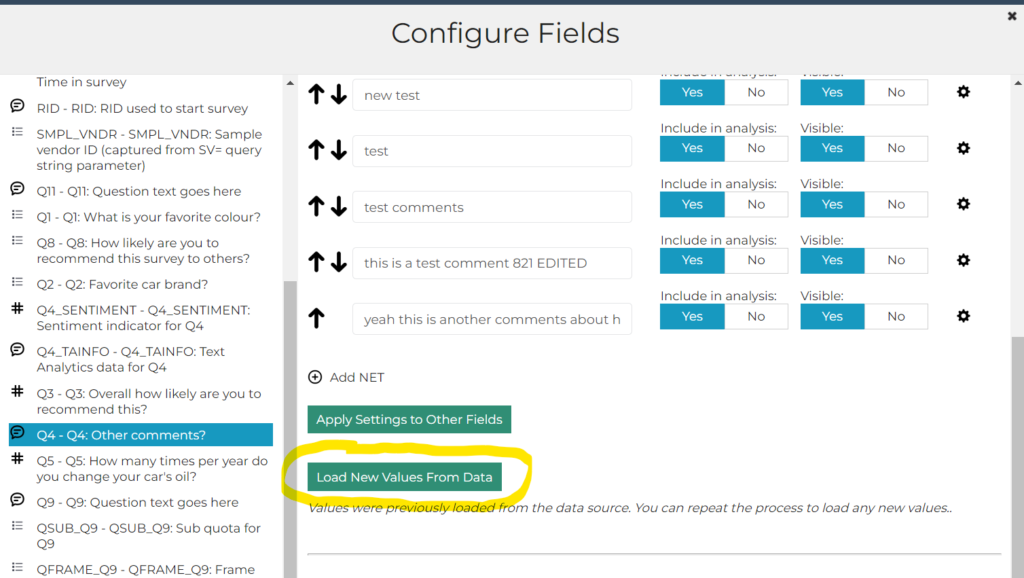
Task: Click Apply Settings to Other Fields button
Action: click(409, 419)
